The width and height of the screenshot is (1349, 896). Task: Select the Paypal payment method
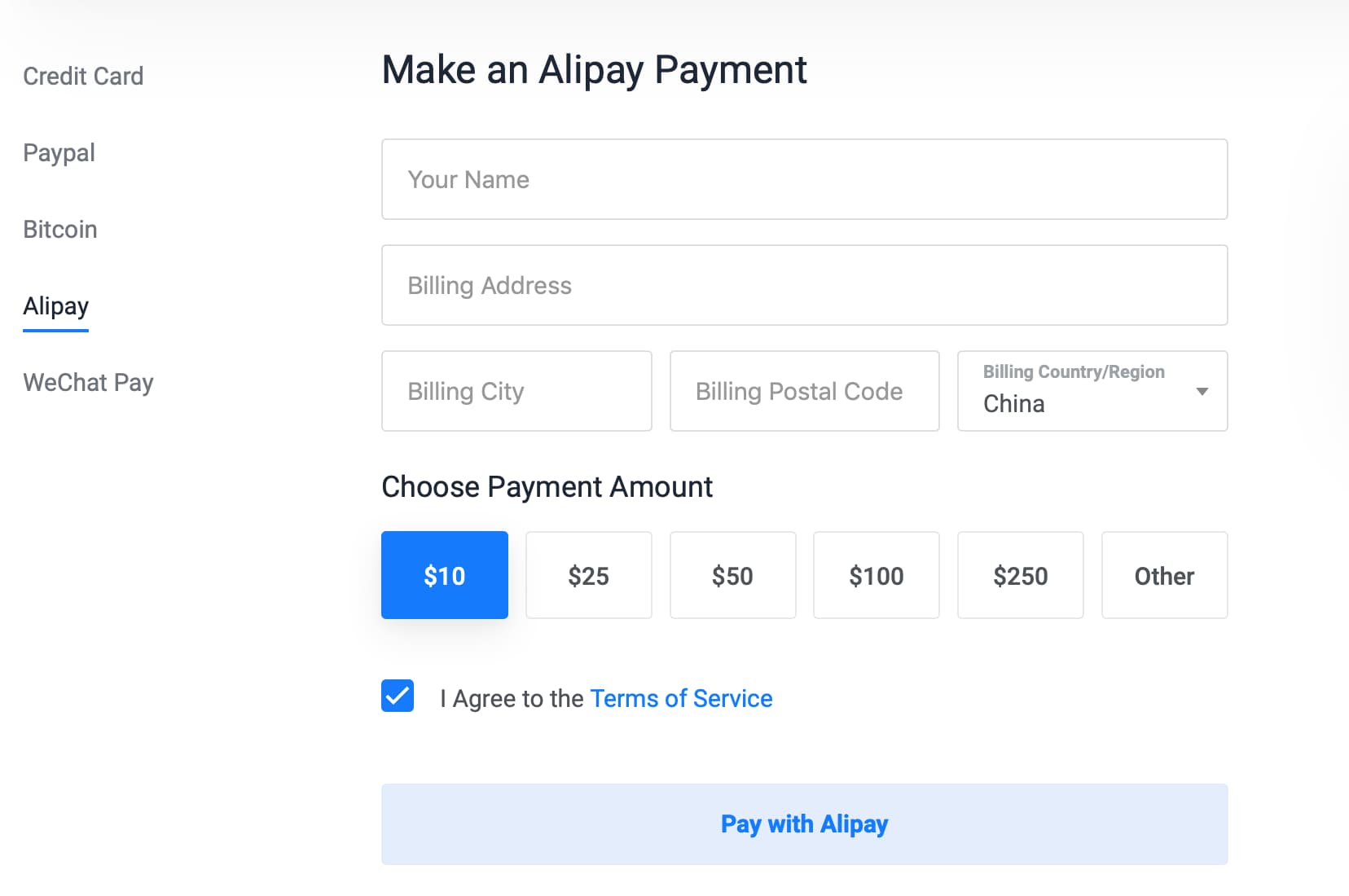[59, 152]
